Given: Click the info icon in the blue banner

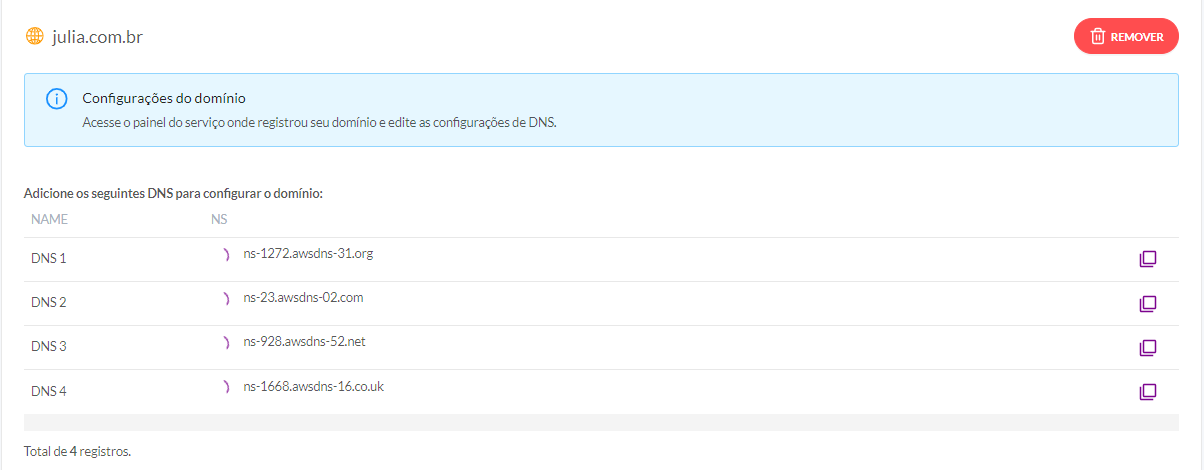Looking at the screenshot, I should [x=56, y=99].
